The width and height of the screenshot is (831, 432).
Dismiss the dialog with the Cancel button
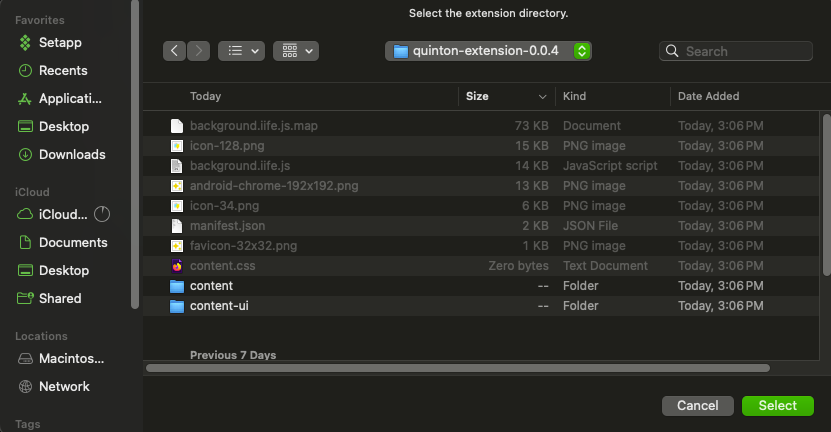coord(697,405)
